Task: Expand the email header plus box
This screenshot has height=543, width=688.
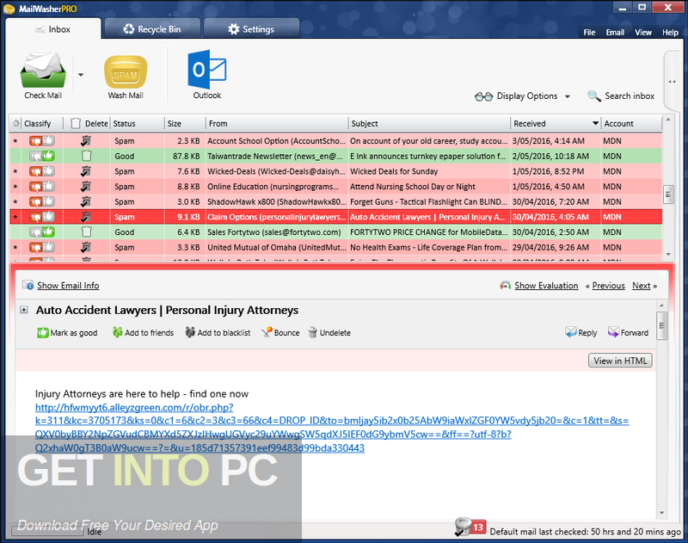Action: tap(24, 310)
